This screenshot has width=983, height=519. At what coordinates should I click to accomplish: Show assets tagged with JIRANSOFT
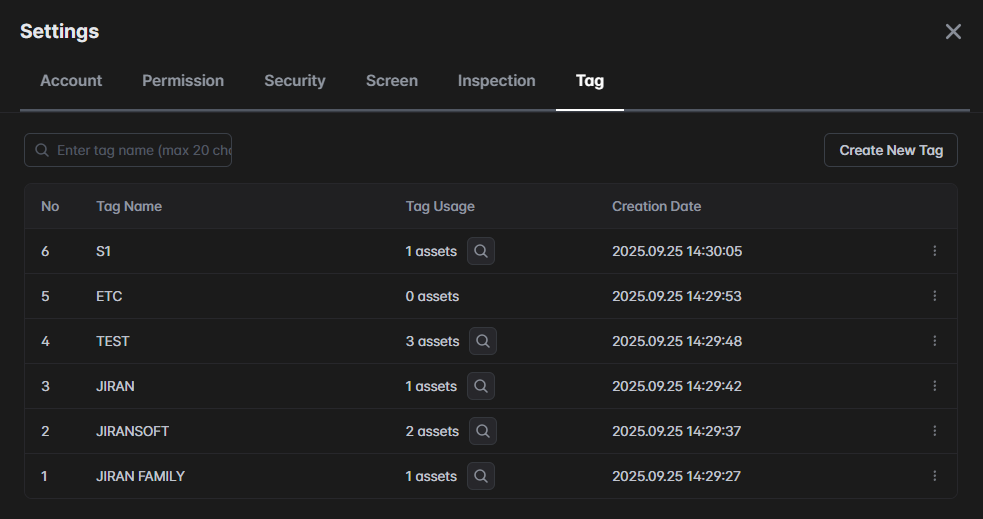483,431
